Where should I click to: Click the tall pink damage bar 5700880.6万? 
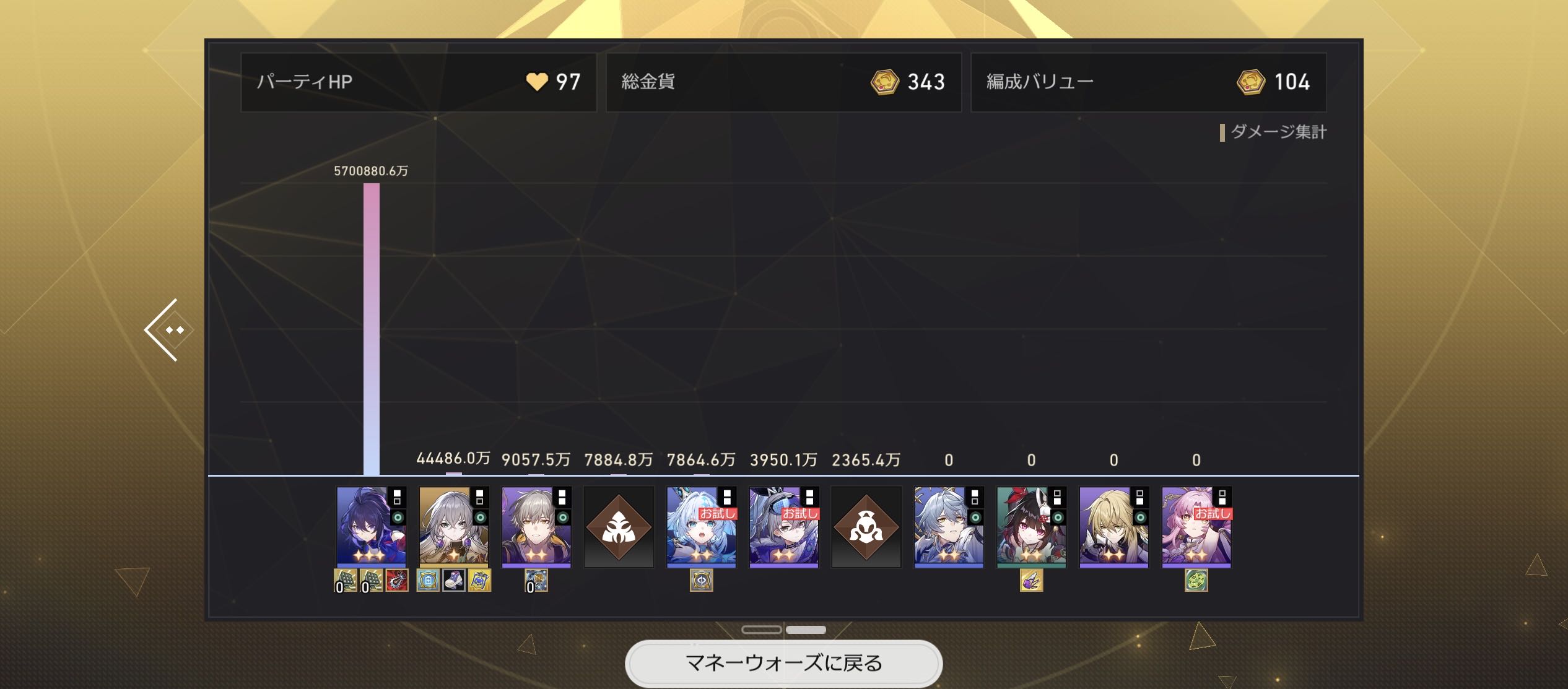[x=372, y=329]
